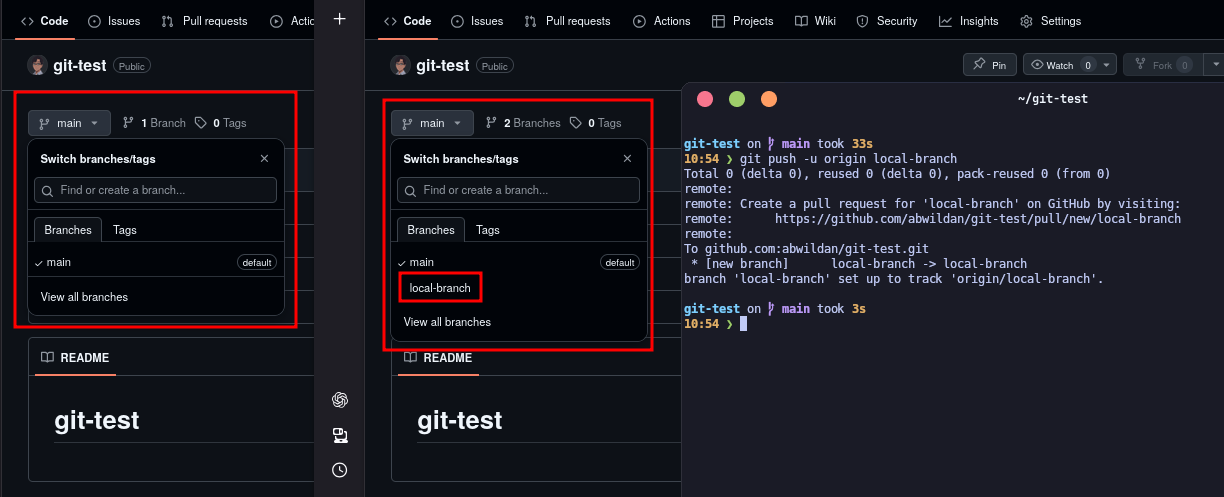Screen dimensions: 1224x497
Task: Click the red terminal window button
Action: [x=704, y=99]
